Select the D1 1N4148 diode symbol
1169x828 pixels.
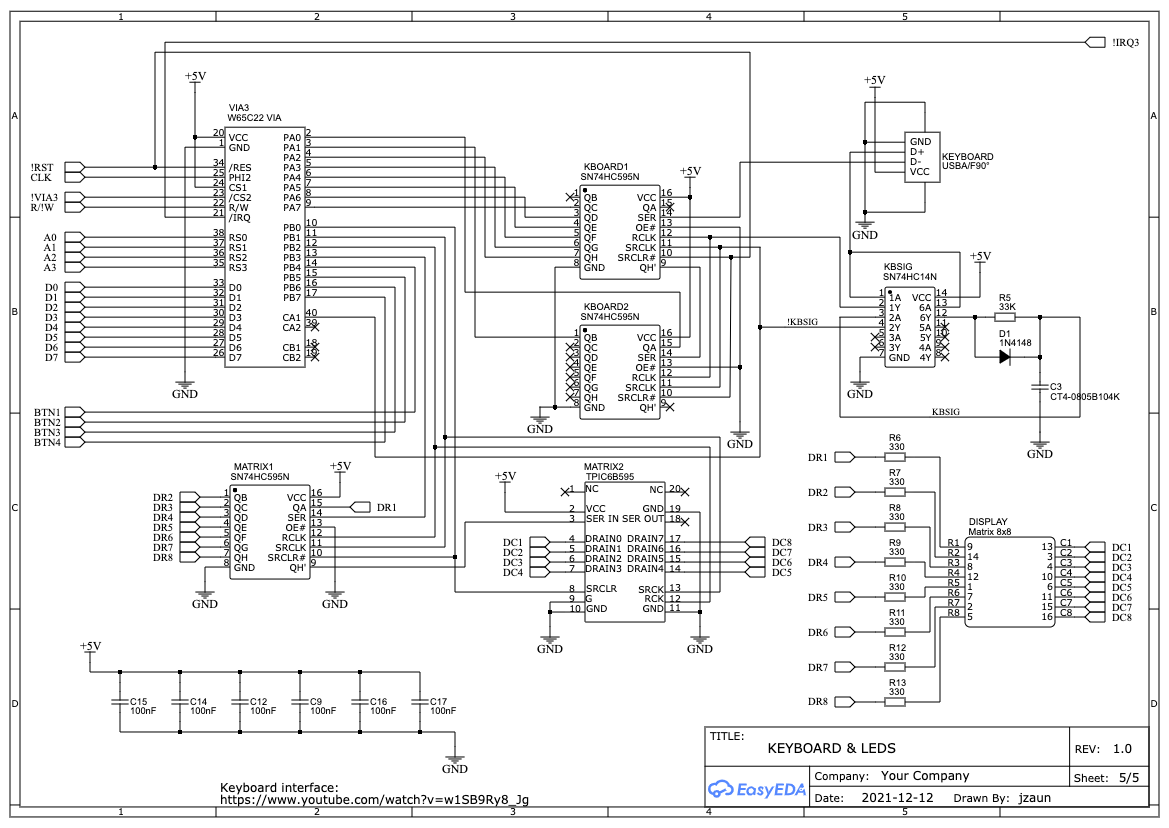1006,356
